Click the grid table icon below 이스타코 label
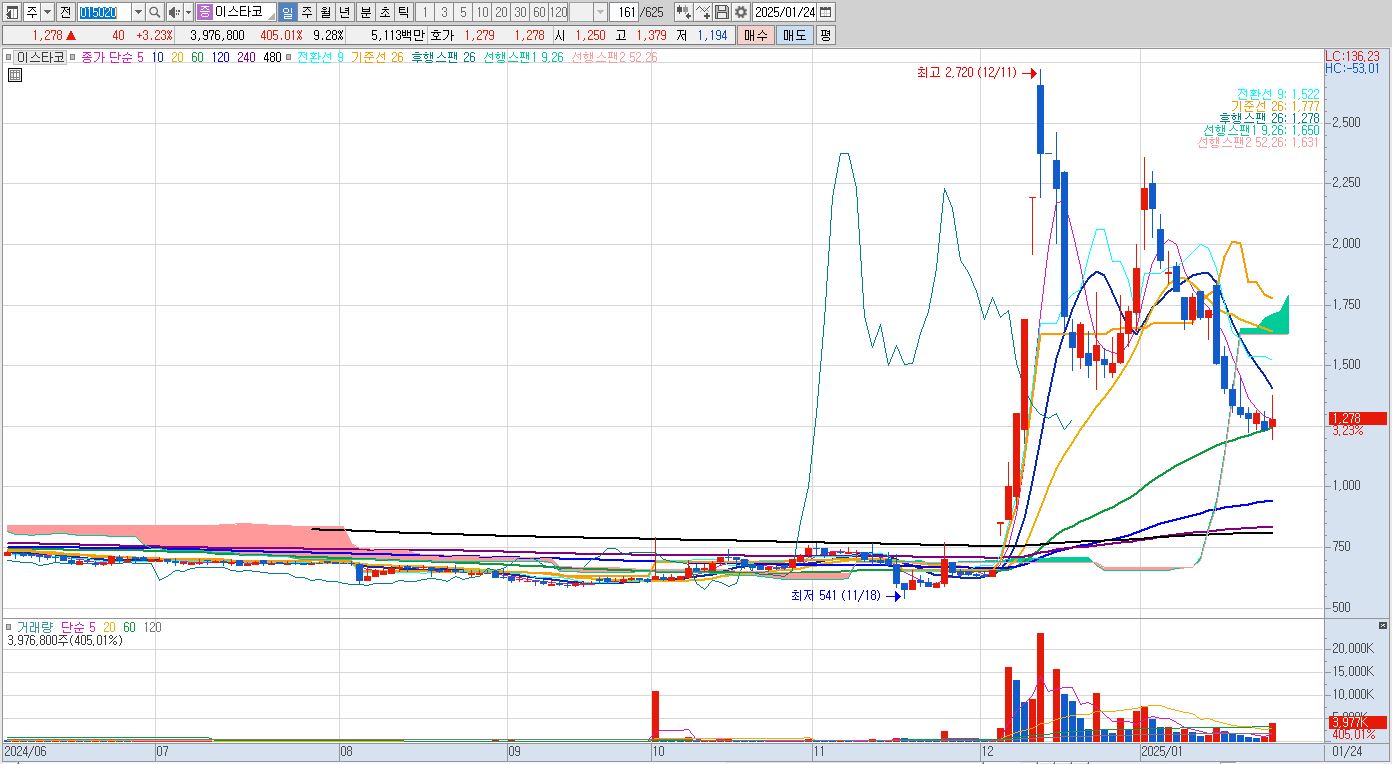The image size is (1392, 764). (15, 75)
